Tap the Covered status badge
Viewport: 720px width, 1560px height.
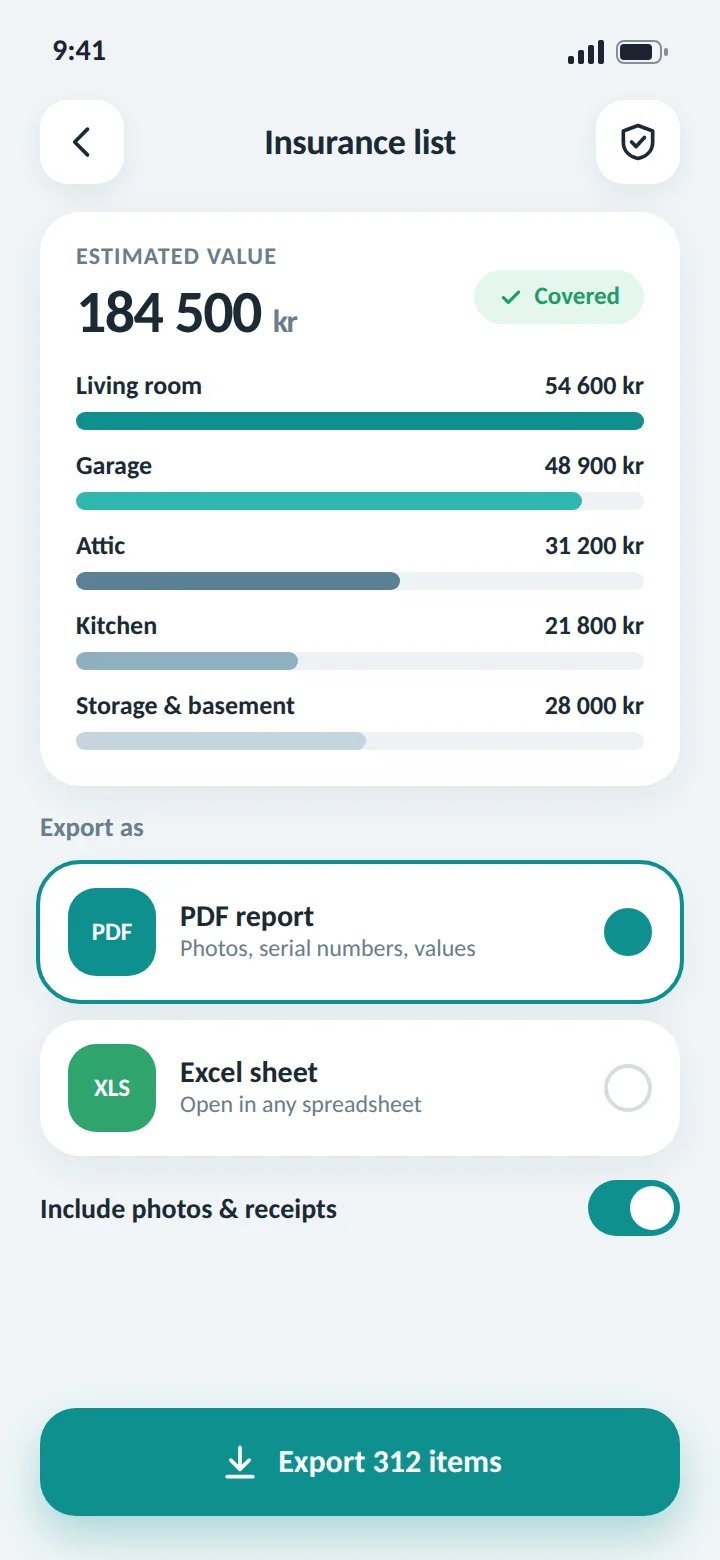[x=559, y=297]
